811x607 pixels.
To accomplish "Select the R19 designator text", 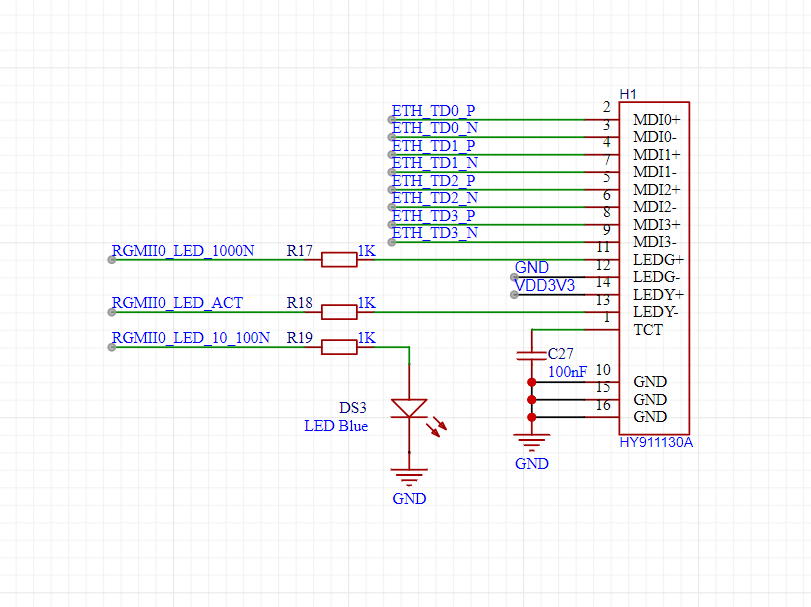I will pos(299,338).
